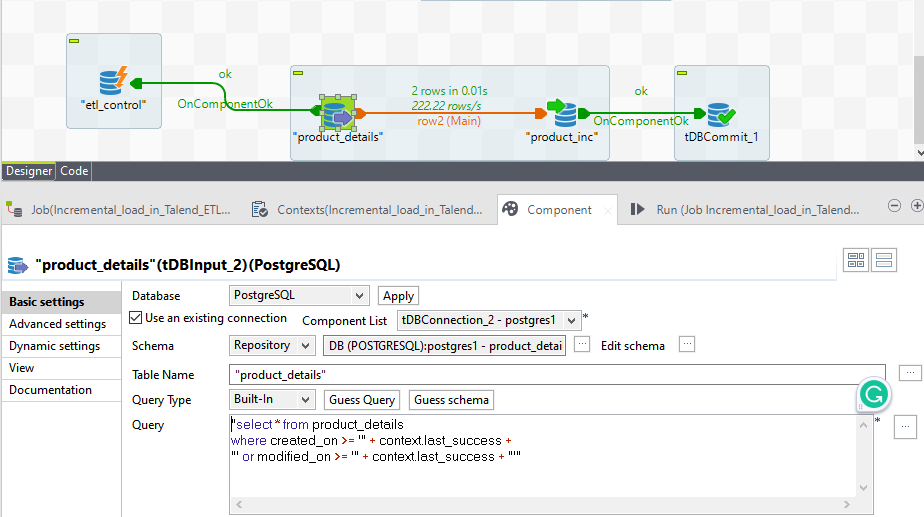Click the Edit schema ellipsis button

pos(686,345)
